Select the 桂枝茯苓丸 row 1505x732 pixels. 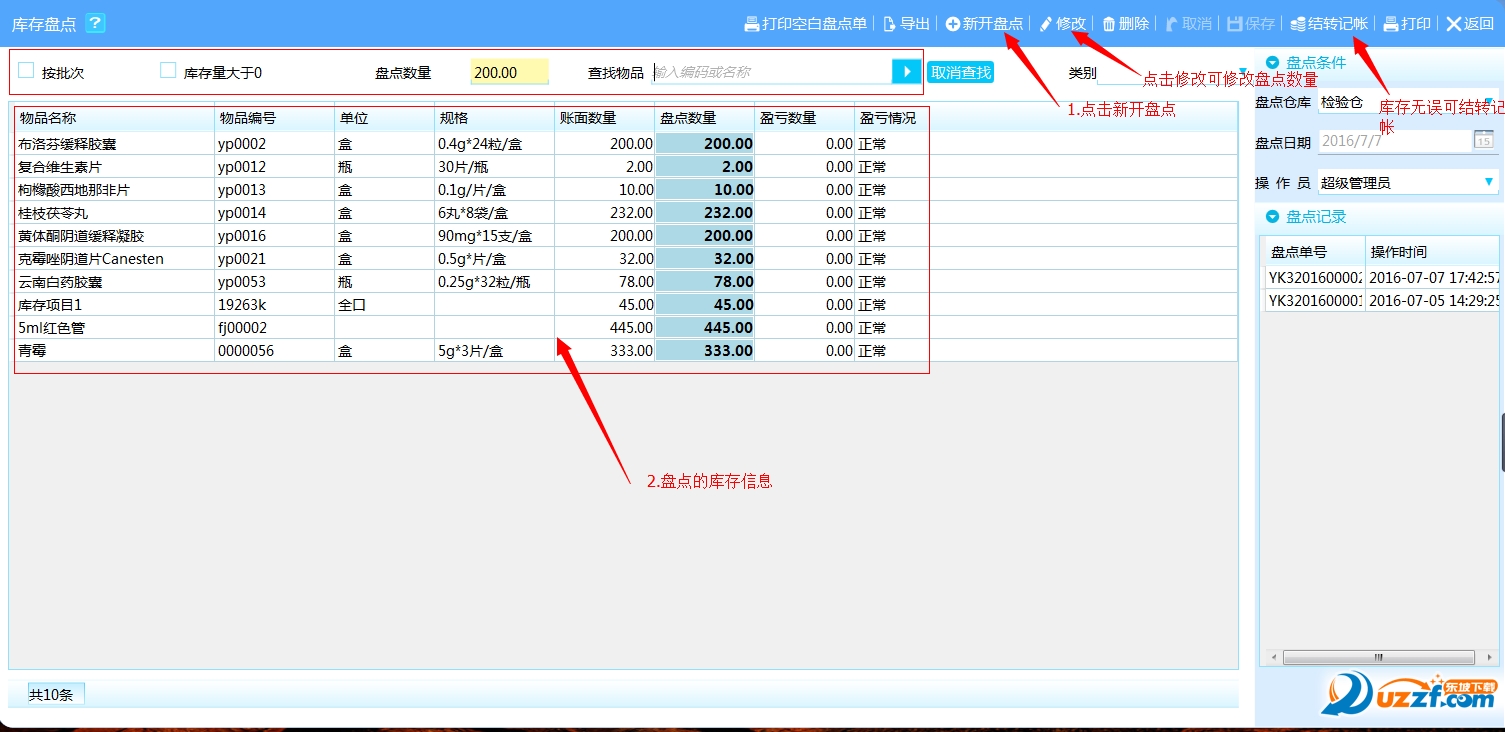(625, 213)
